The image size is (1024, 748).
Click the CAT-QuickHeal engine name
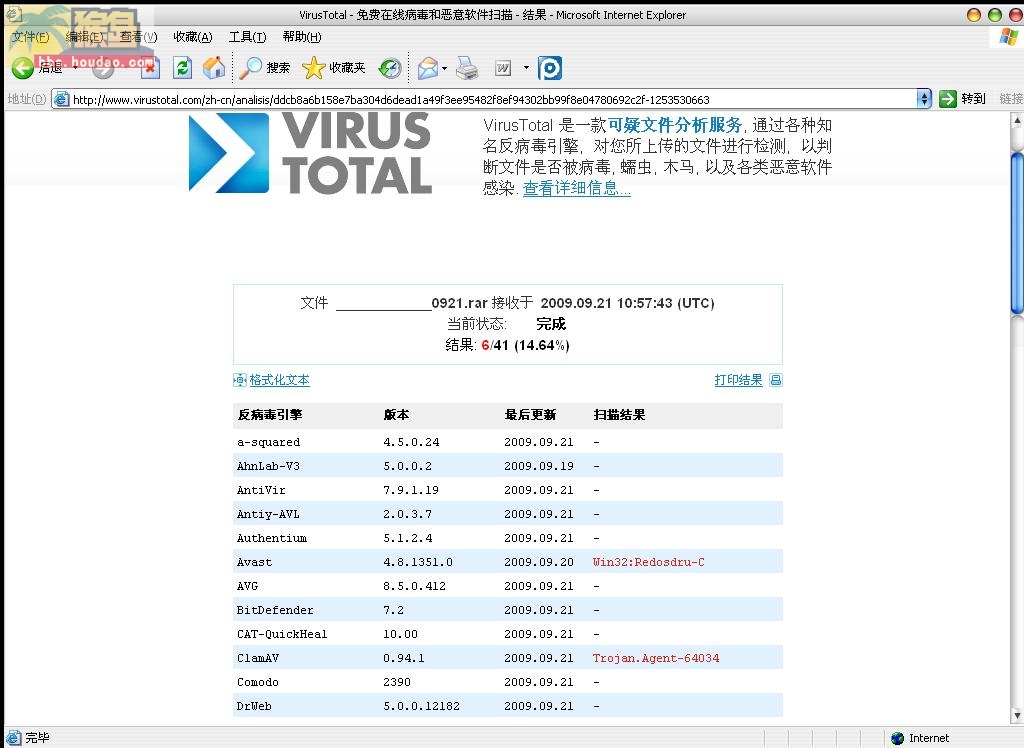click(282, 634)
